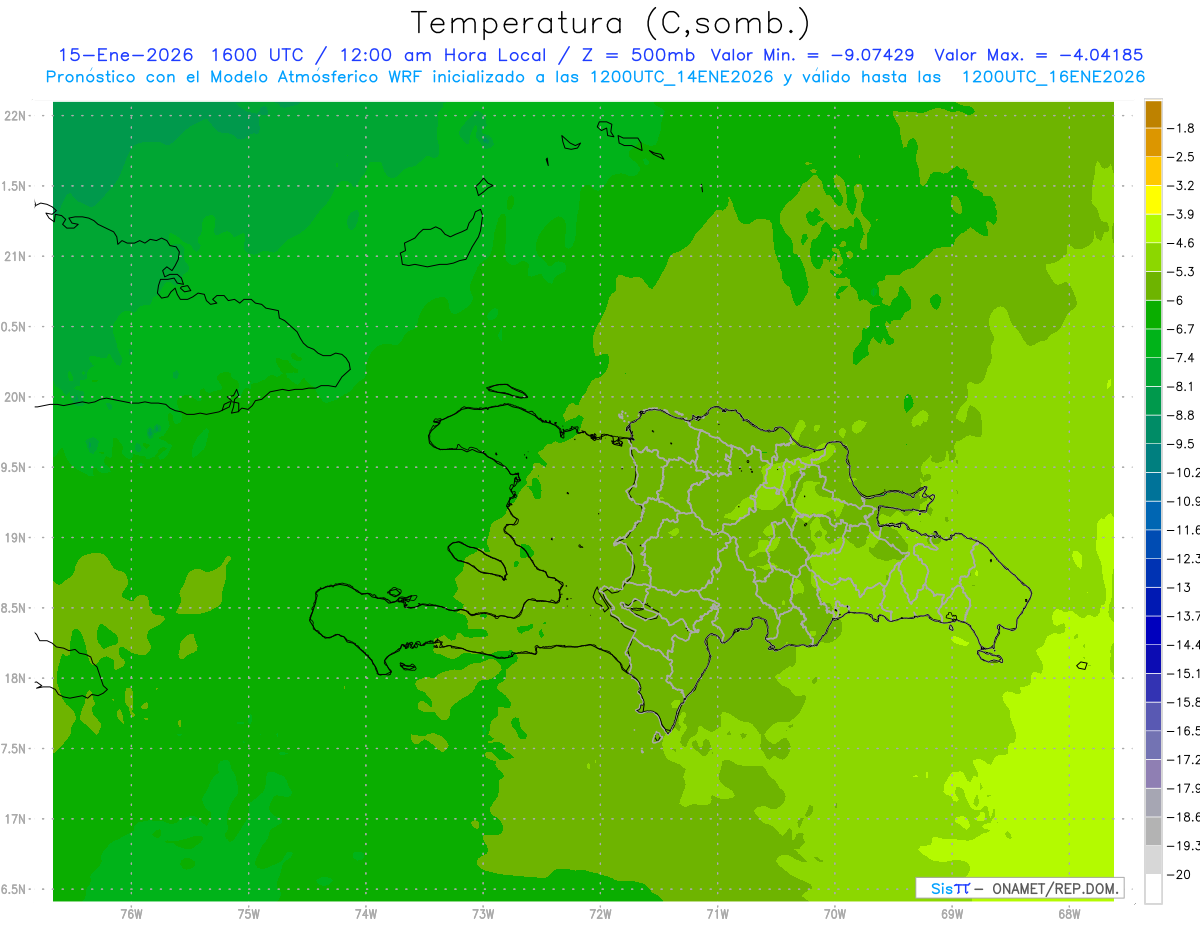
Task: Click the '-17.2' colorbar label
Action: [1184, 759]
